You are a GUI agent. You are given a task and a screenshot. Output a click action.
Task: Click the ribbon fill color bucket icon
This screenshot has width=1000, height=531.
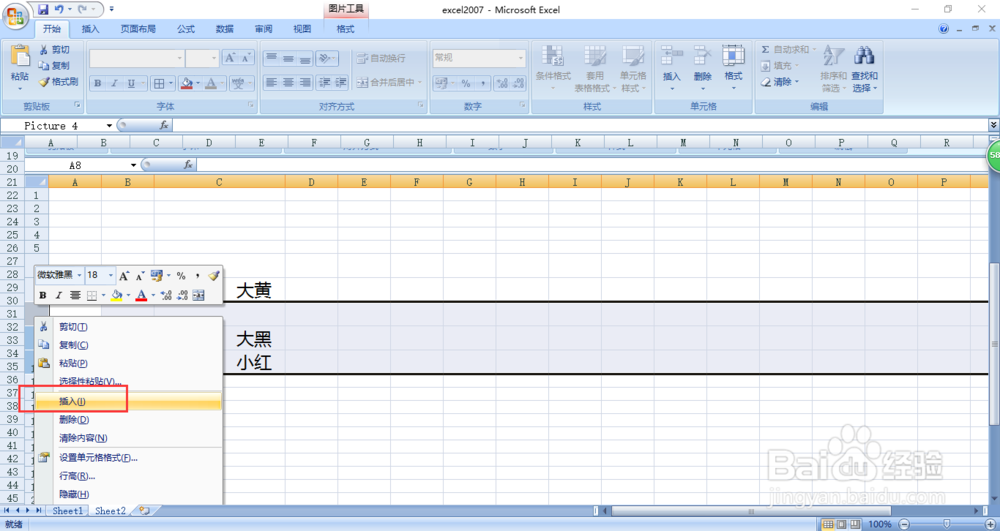click(187, 83)
